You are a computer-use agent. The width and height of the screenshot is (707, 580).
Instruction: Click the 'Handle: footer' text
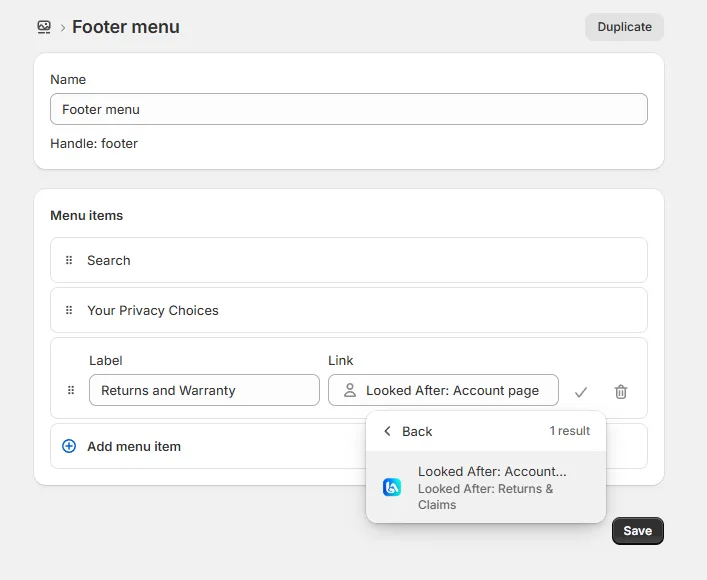point(94,143)
